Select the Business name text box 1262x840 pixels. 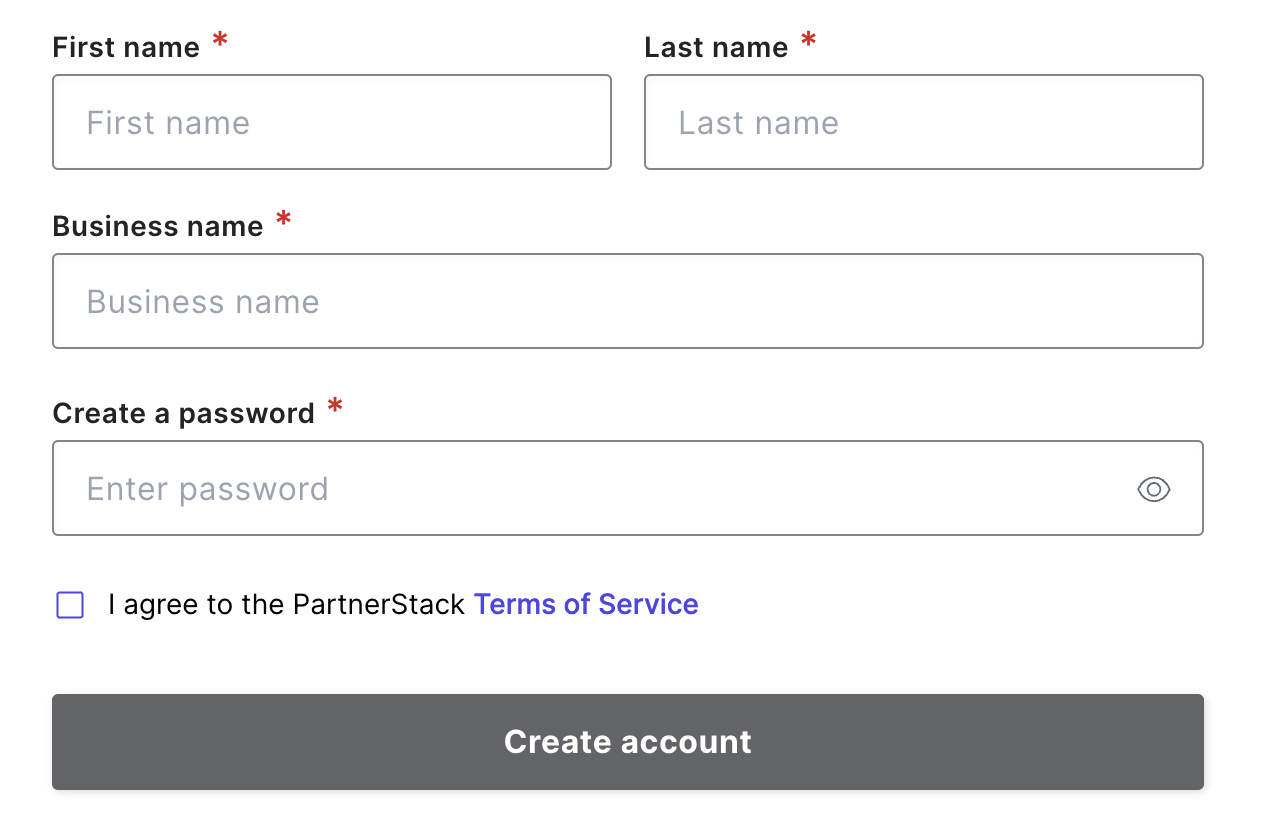click(628, 301)
